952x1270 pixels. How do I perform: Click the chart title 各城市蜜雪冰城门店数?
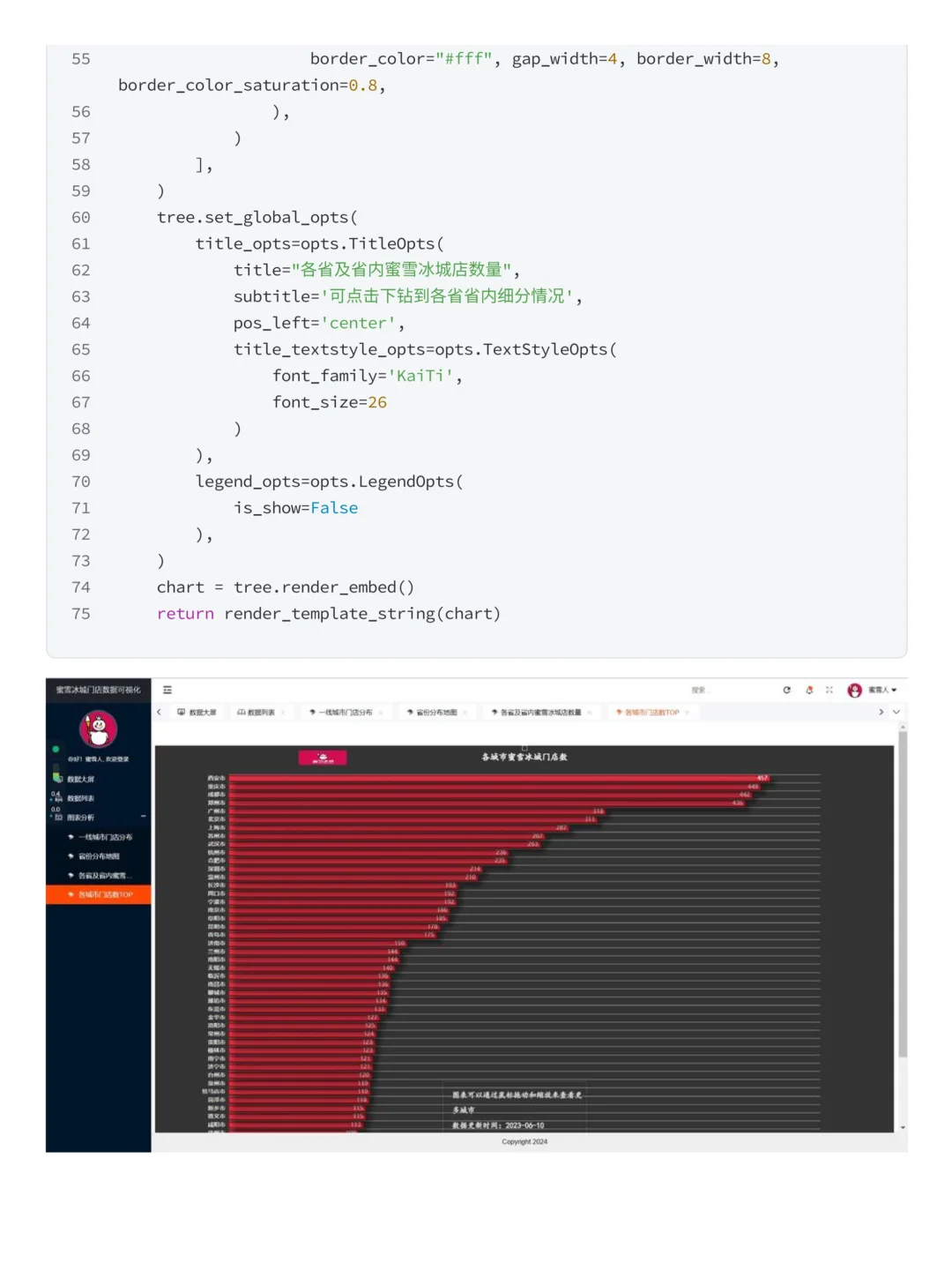524,757
